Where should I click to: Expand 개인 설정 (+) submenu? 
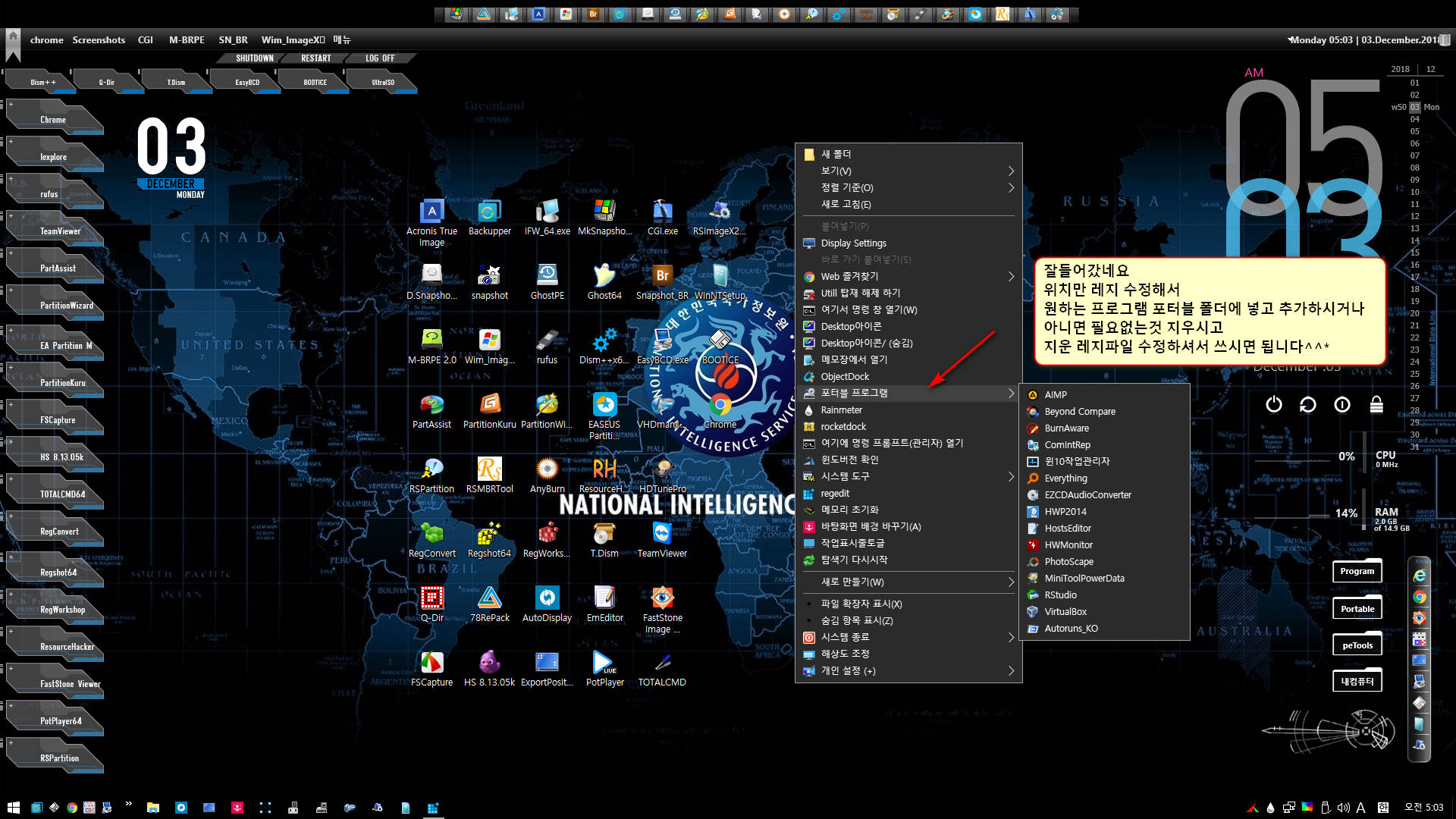click(x=908, y=670)
